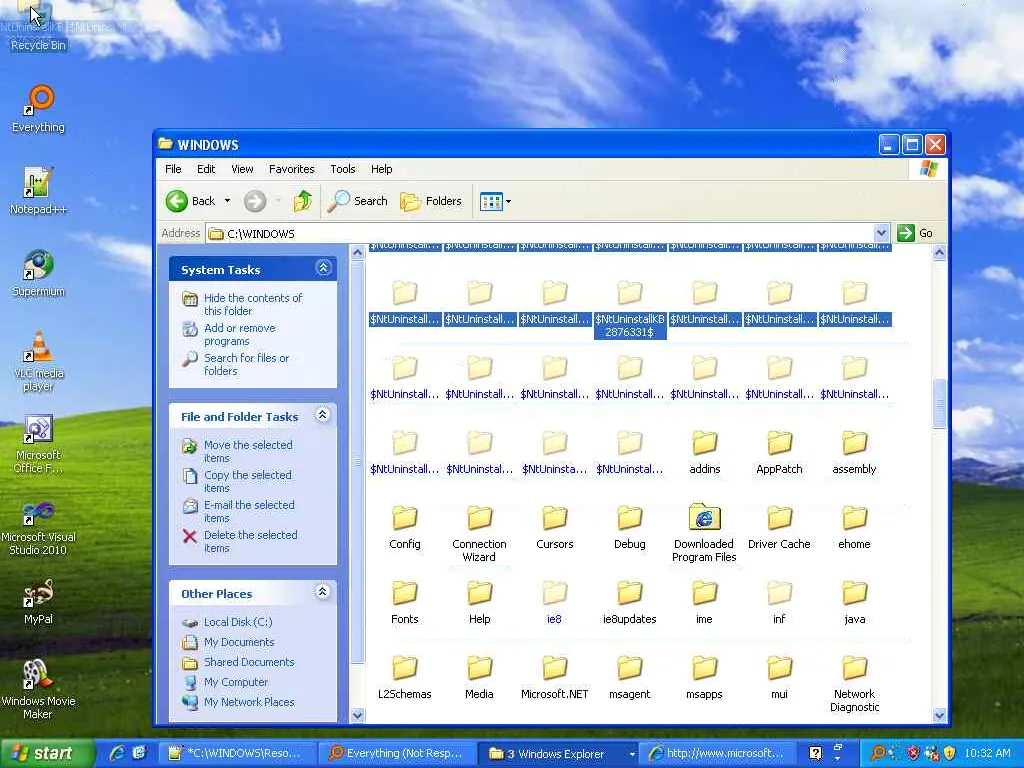Click the Up one level folder icon
This screenshot has height=768, width=1024.
(302, 201)
